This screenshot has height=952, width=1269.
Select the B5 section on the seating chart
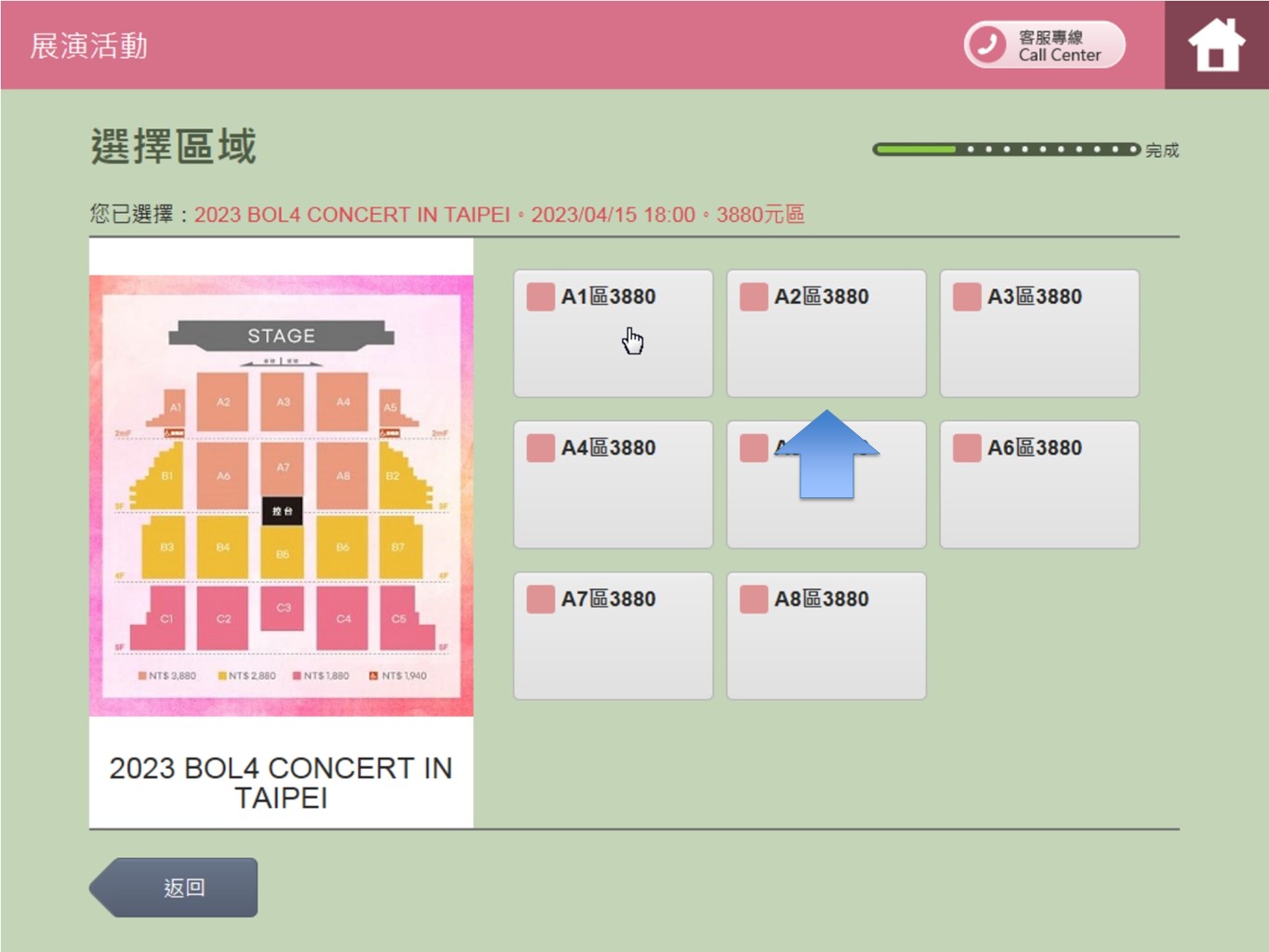(284, 554)
